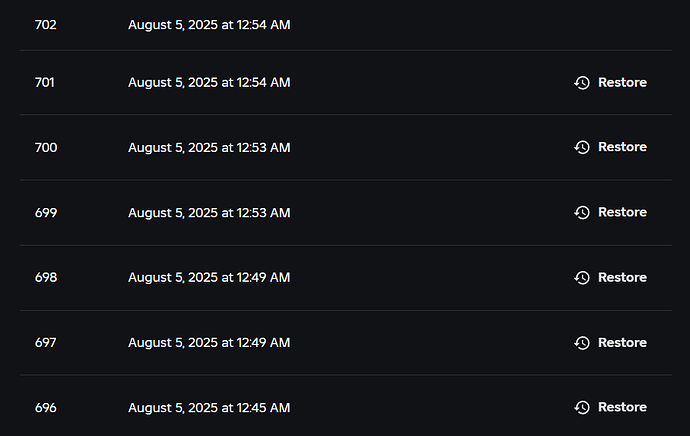Click version number 700
The height and width of the screenshot is (436, 690).
[x=45, y=147]
